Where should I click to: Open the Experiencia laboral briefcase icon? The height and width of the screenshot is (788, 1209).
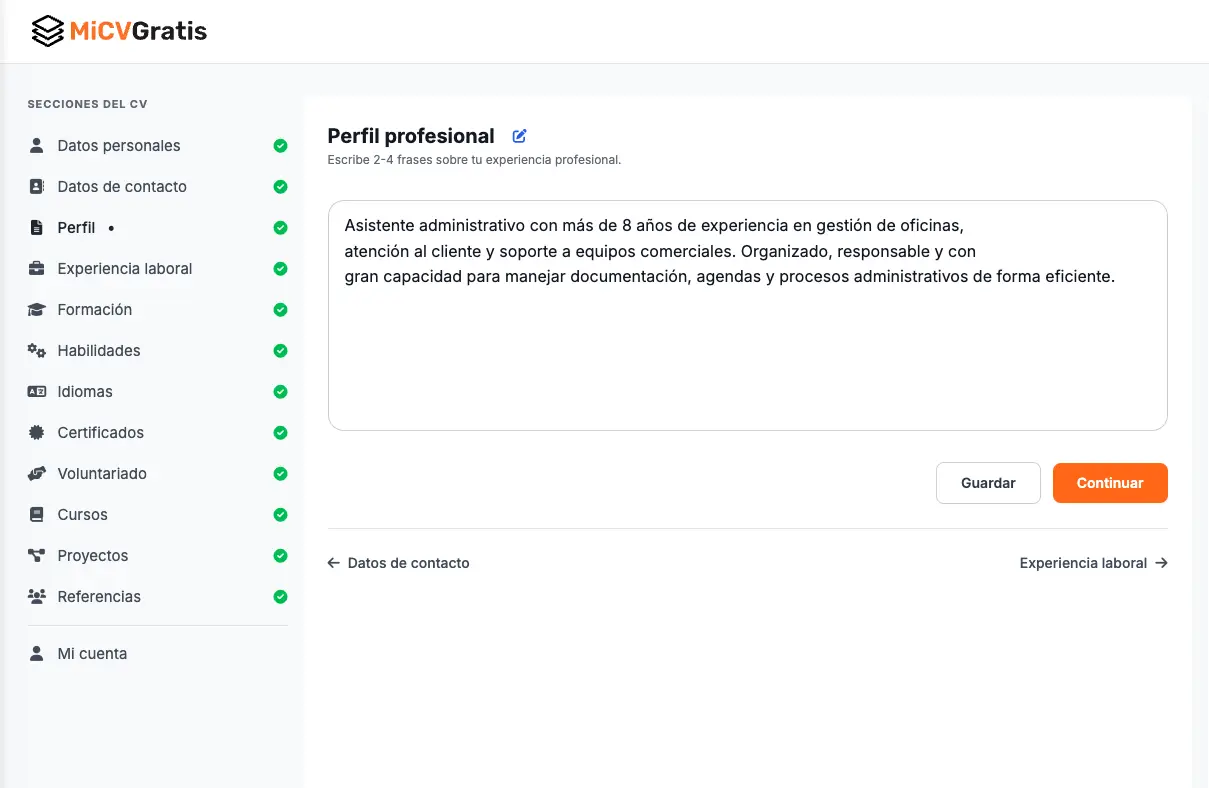pos(37,269)
